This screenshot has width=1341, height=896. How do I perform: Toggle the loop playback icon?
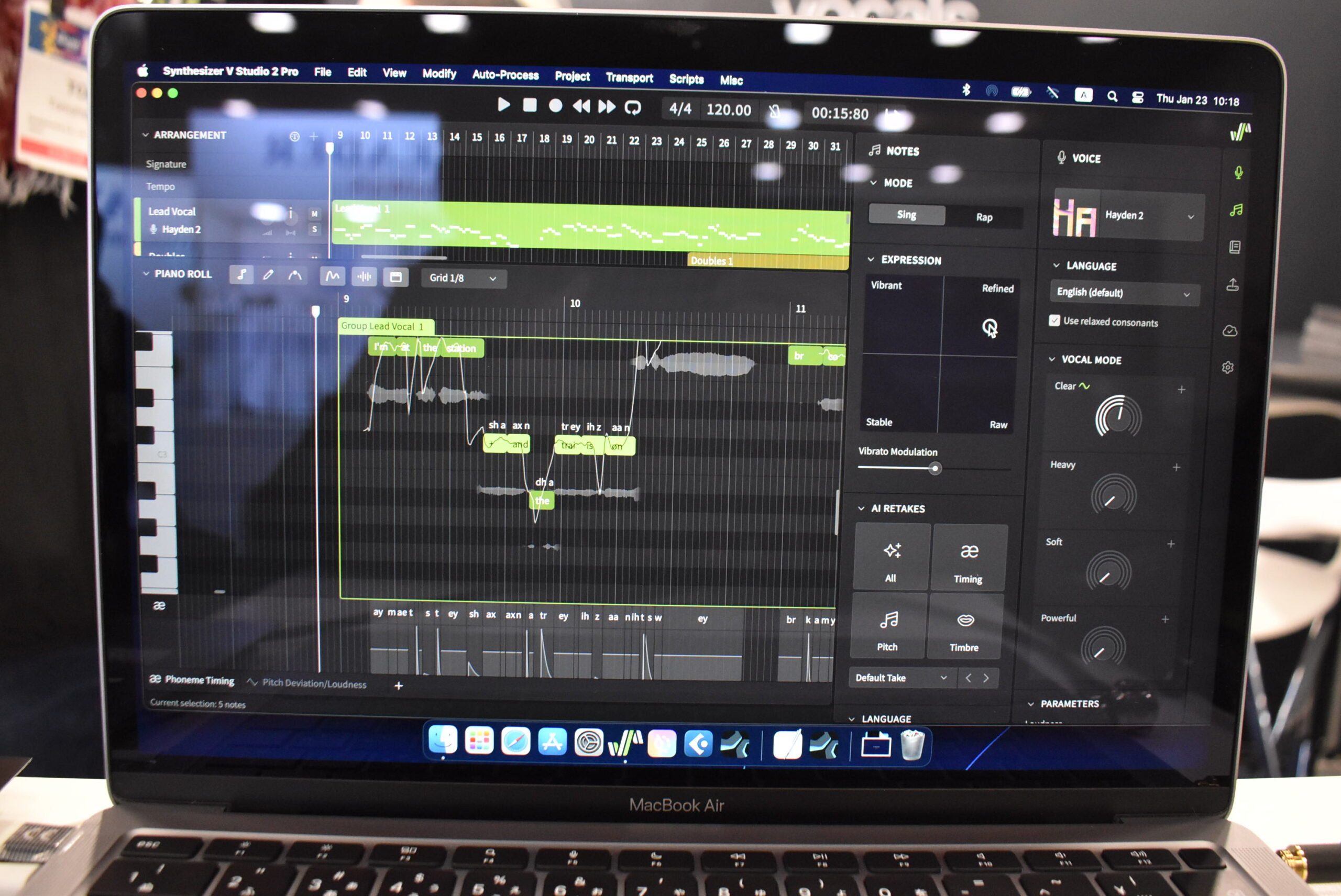[x=633, y=107]
